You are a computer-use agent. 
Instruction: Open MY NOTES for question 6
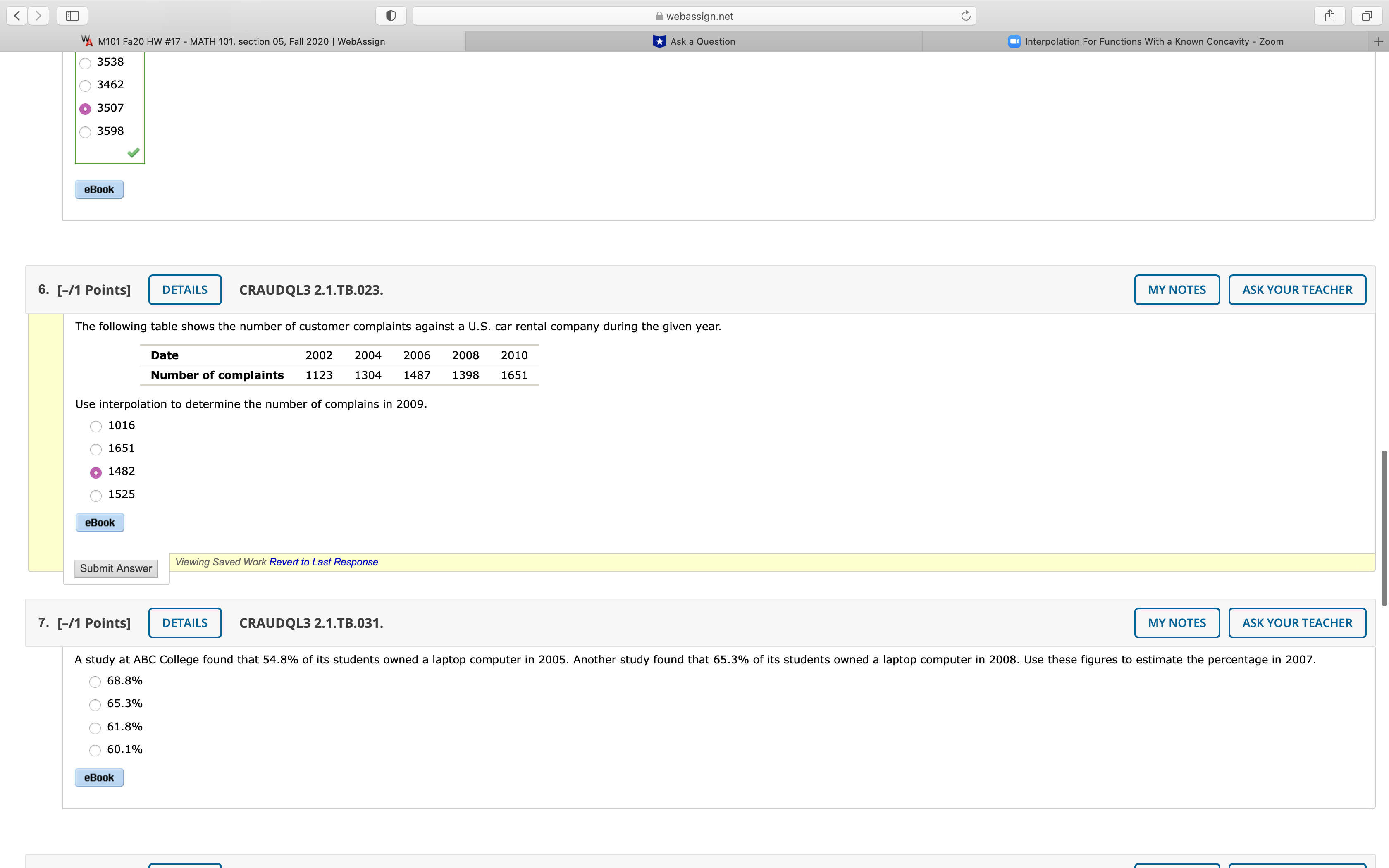point(1176,289)
